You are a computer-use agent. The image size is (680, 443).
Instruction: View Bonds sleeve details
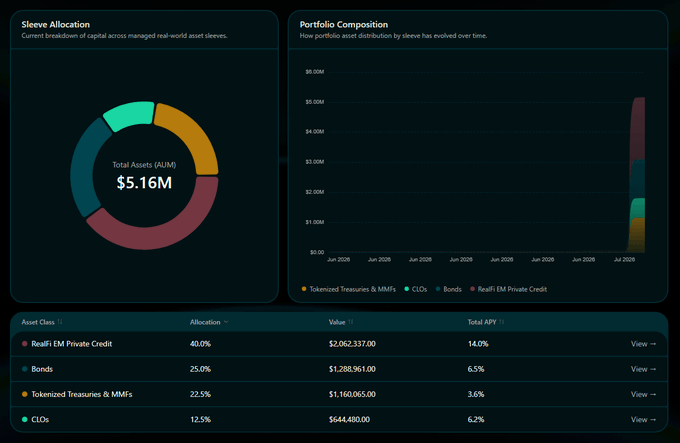tap(643, 369)
